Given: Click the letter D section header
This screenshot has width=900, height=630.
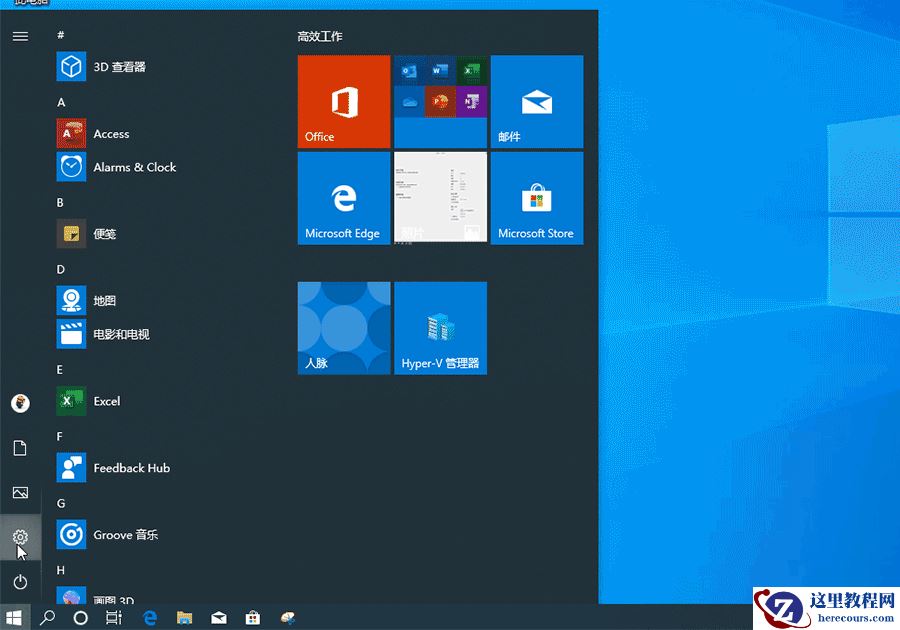Looking at the screenshot, I should pos(60,269).
